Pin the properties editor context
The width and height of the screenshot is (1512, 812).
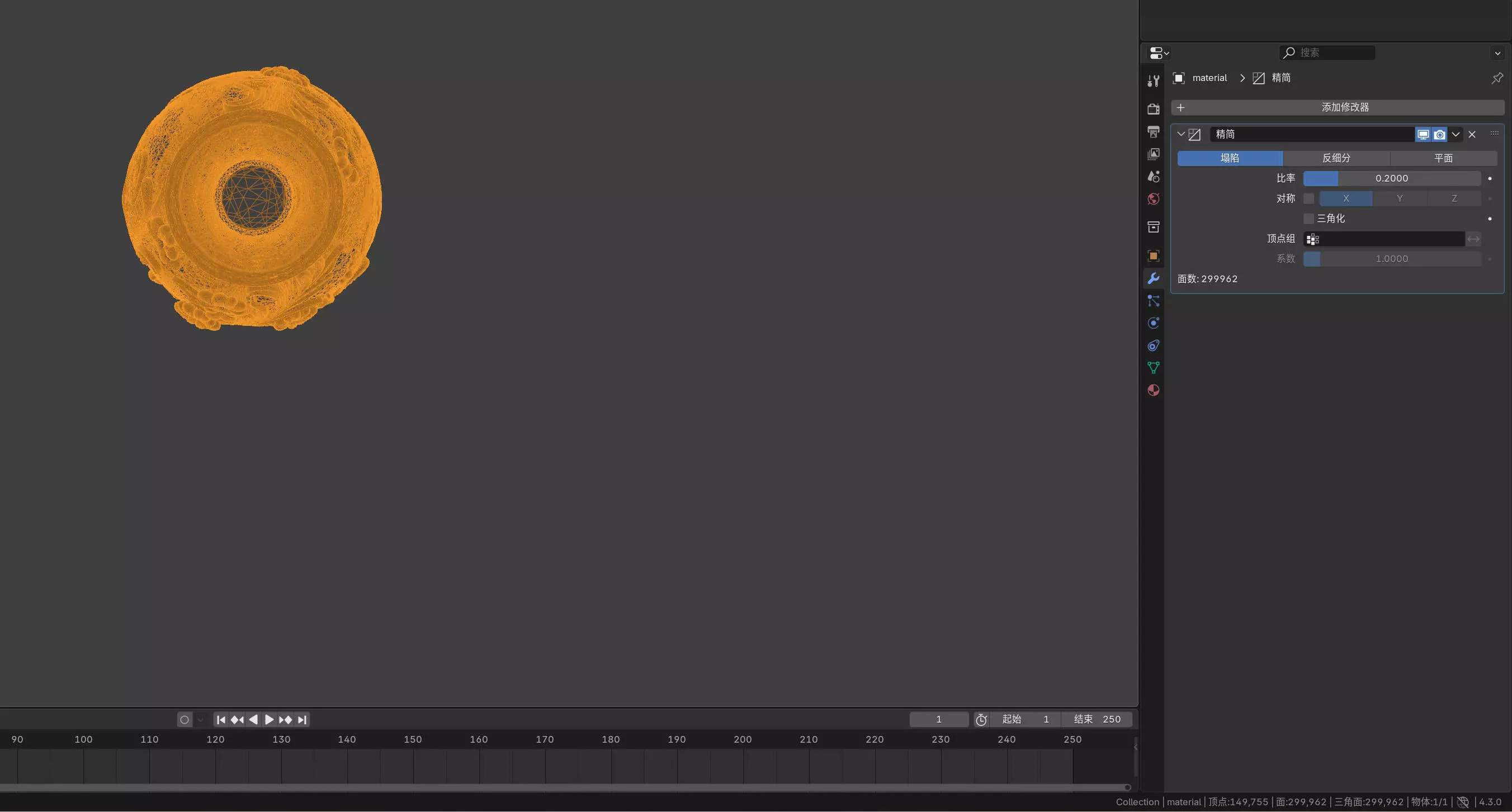click(x=1497, y=78)
